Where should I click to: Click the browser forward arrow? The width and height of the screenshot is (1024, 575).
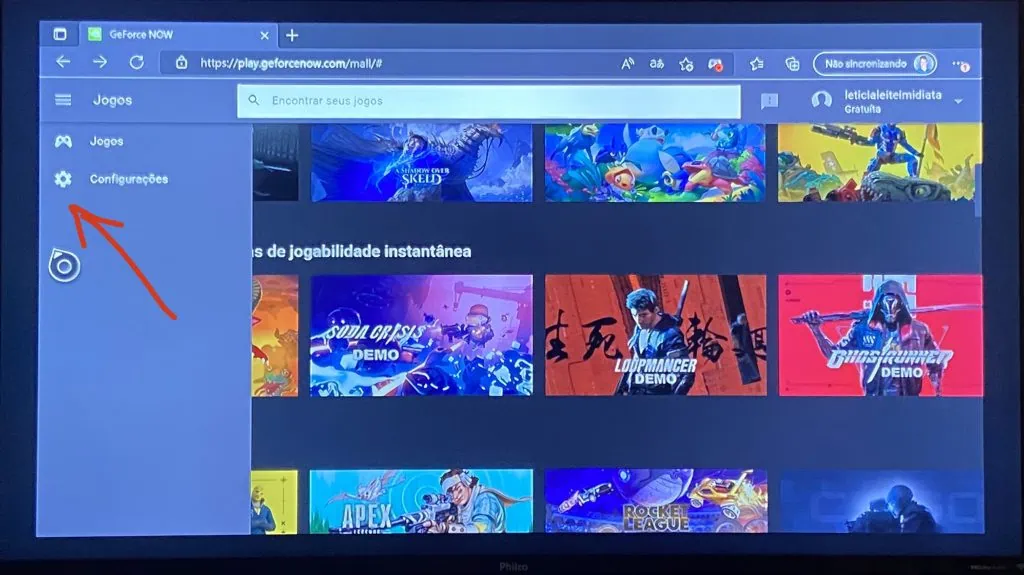coord(100,62)
